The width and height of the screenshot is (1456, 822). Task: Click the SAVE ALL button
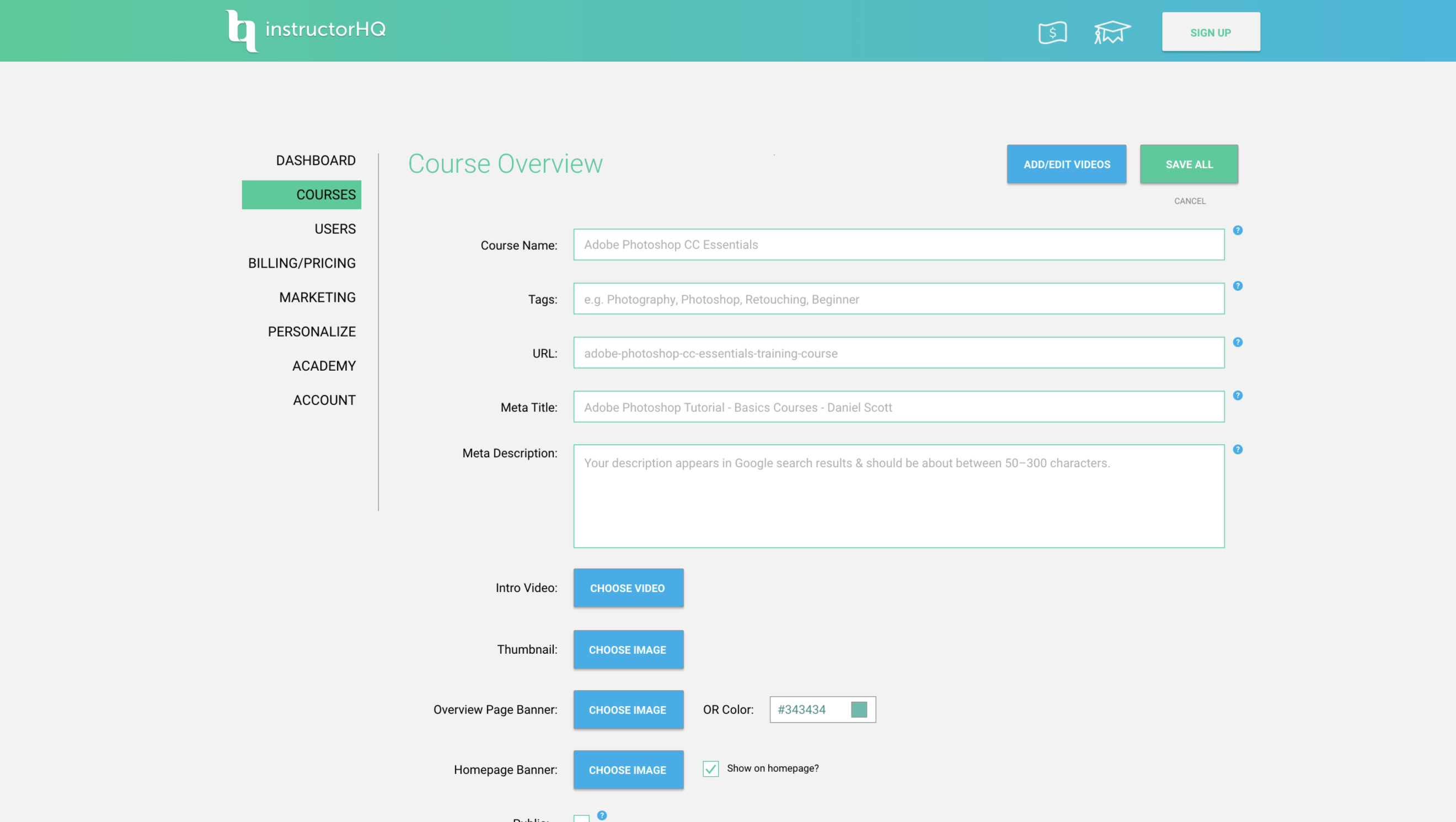(x=1189, y=164)
